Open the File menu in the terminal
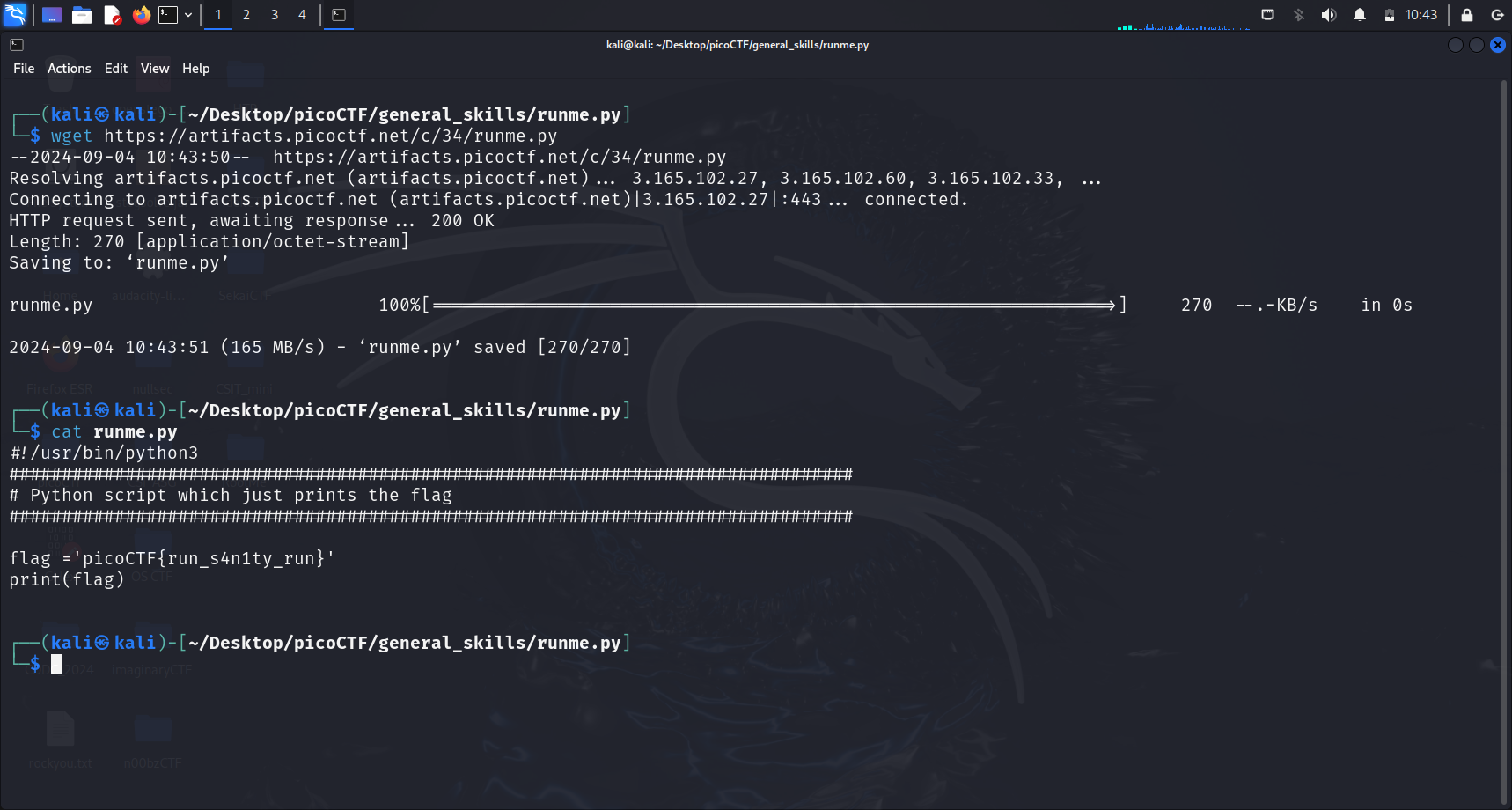 [x=24, y=69]
